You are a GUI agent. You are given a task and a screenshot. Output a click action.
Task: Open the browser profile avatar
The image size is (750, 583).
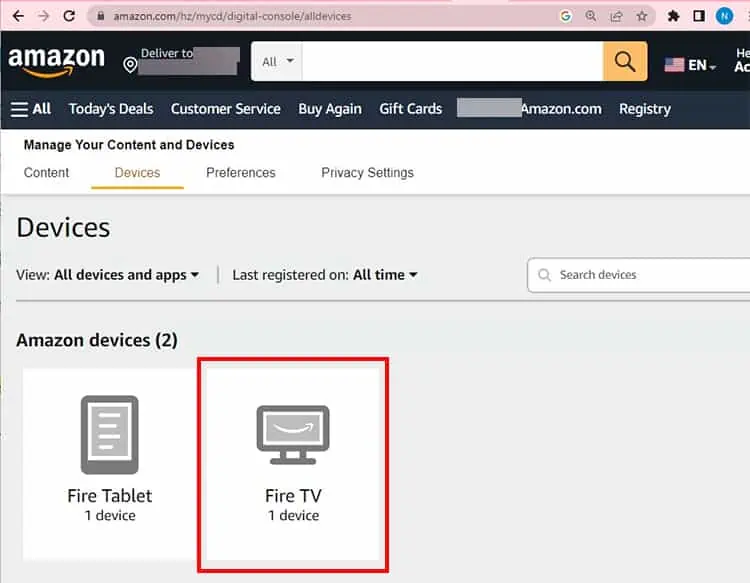tap(724, 16)
